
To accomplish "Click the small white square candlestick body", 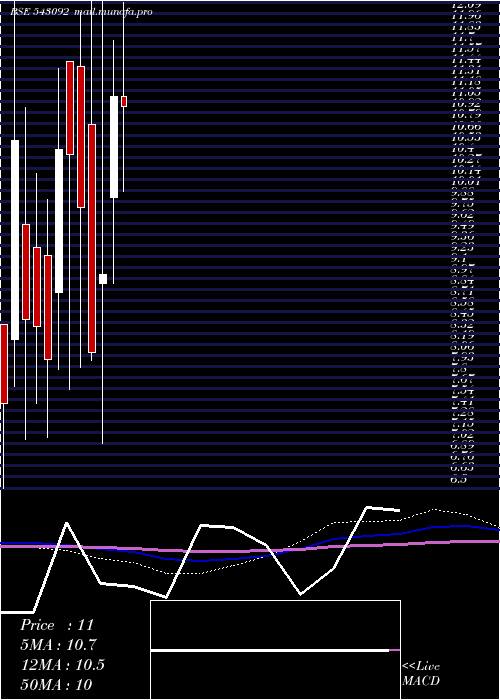I will [x=103, y=279].
